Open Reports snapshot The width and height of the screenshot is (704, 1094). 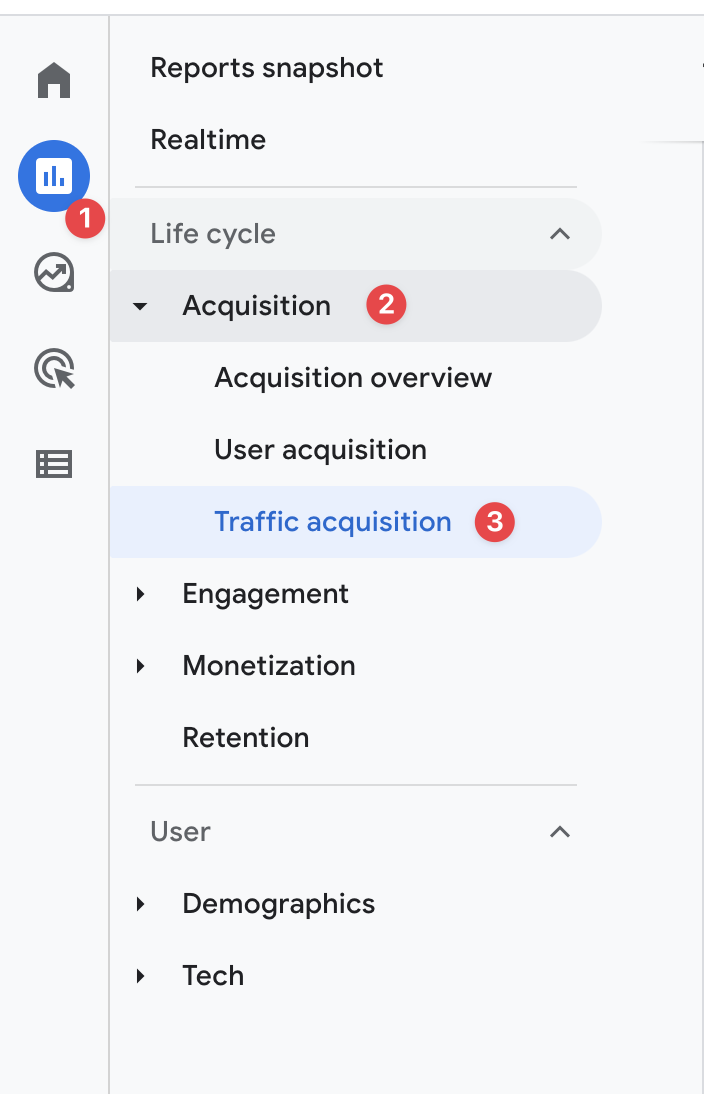(x=267, y=68)
